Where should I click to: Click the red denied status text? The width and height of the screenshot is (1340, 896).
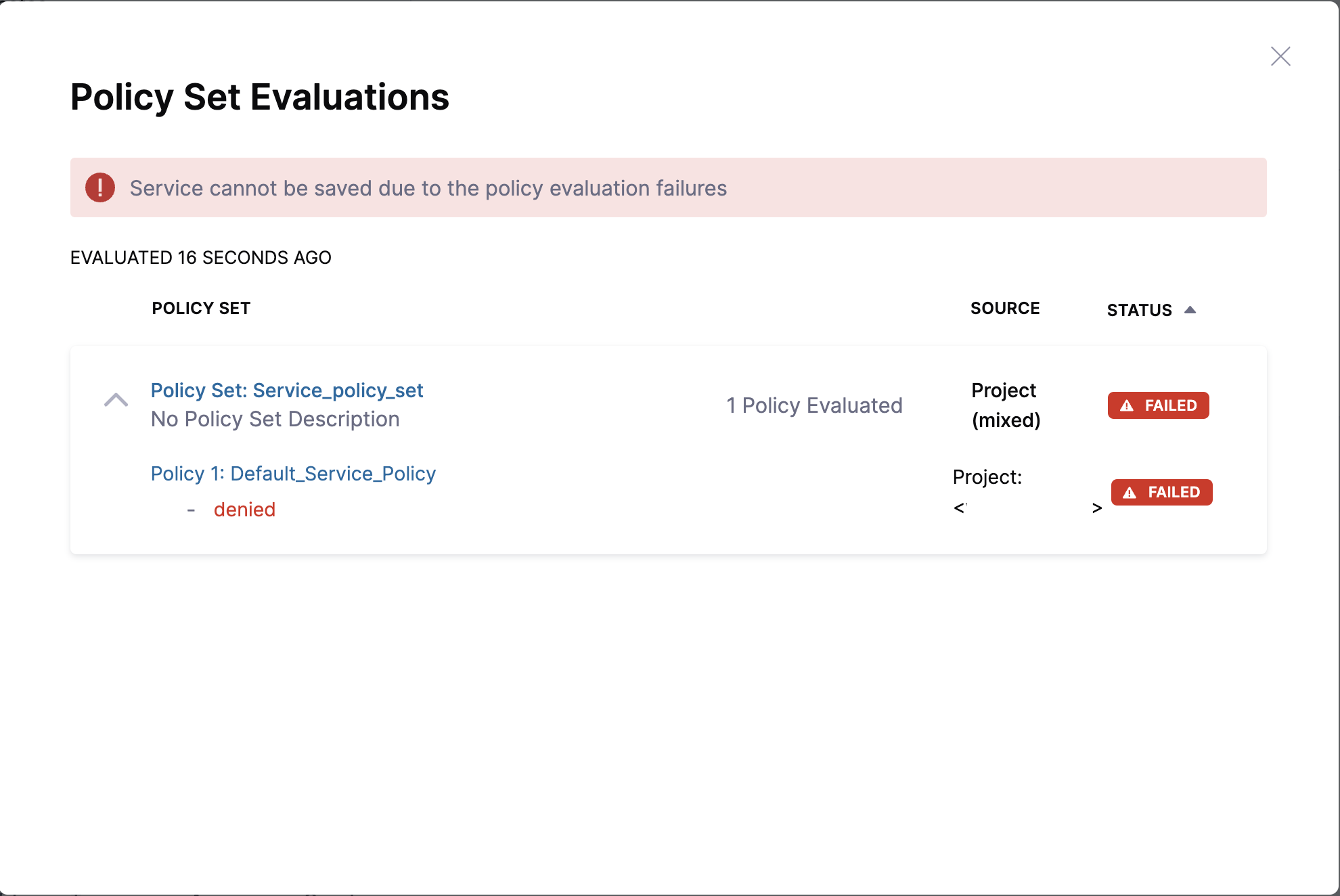pyautogui.click(x=244, y=509)
